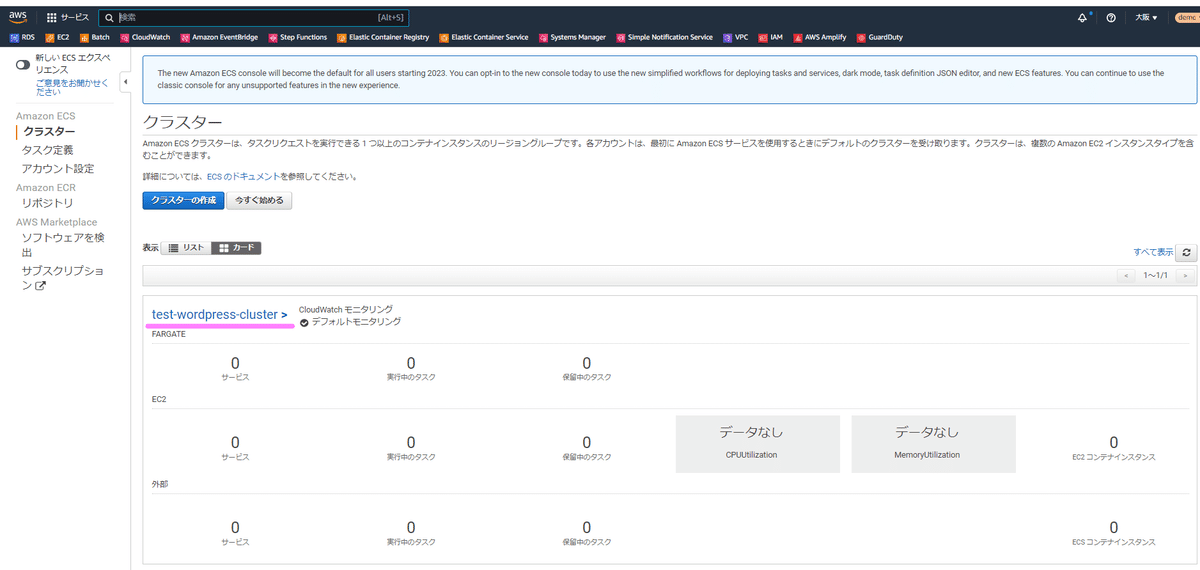Open Step Functions shortcut
This screenshot has height=570, width=1200.
297,37
